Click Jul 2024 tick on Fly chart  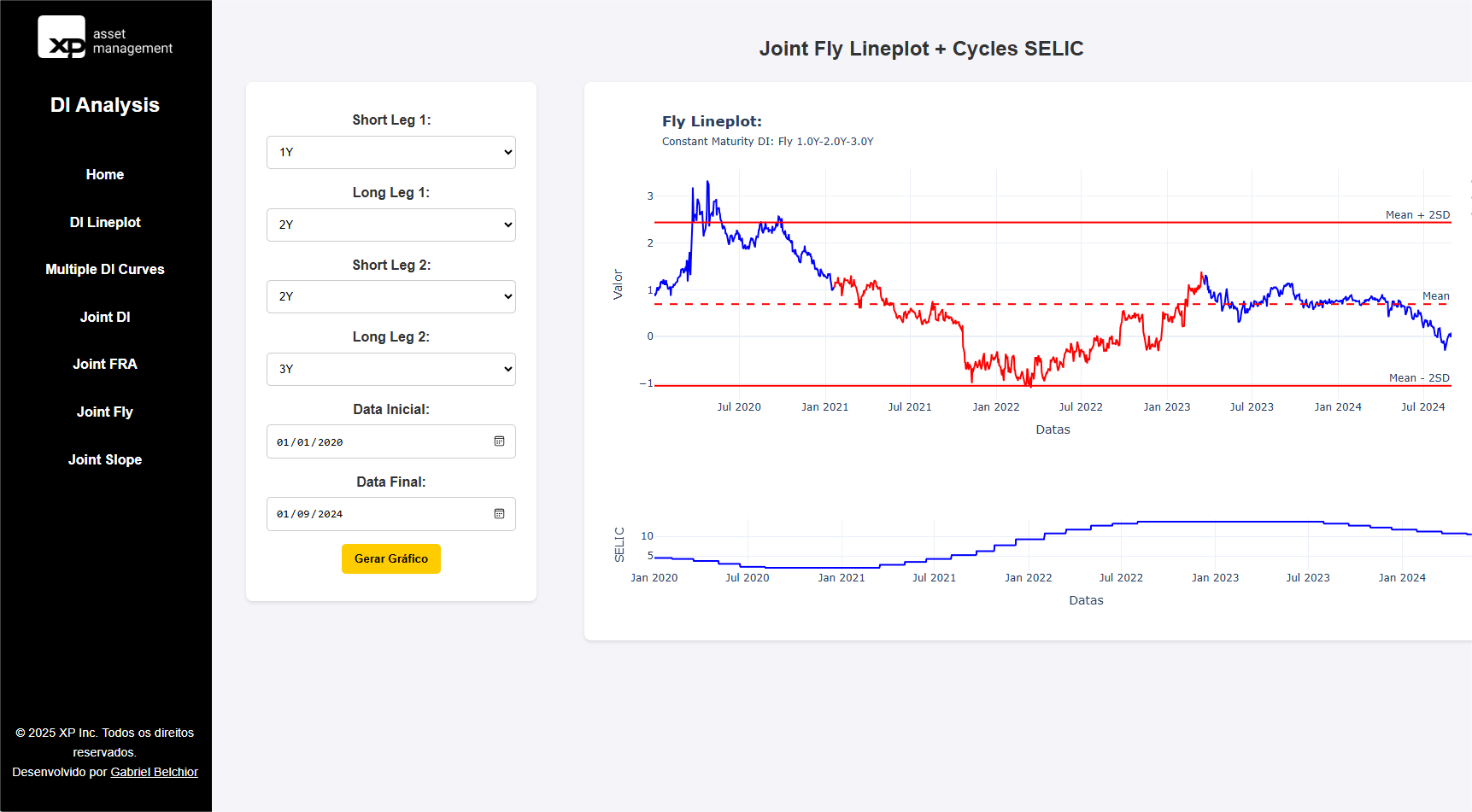(x=1422, y=407)
